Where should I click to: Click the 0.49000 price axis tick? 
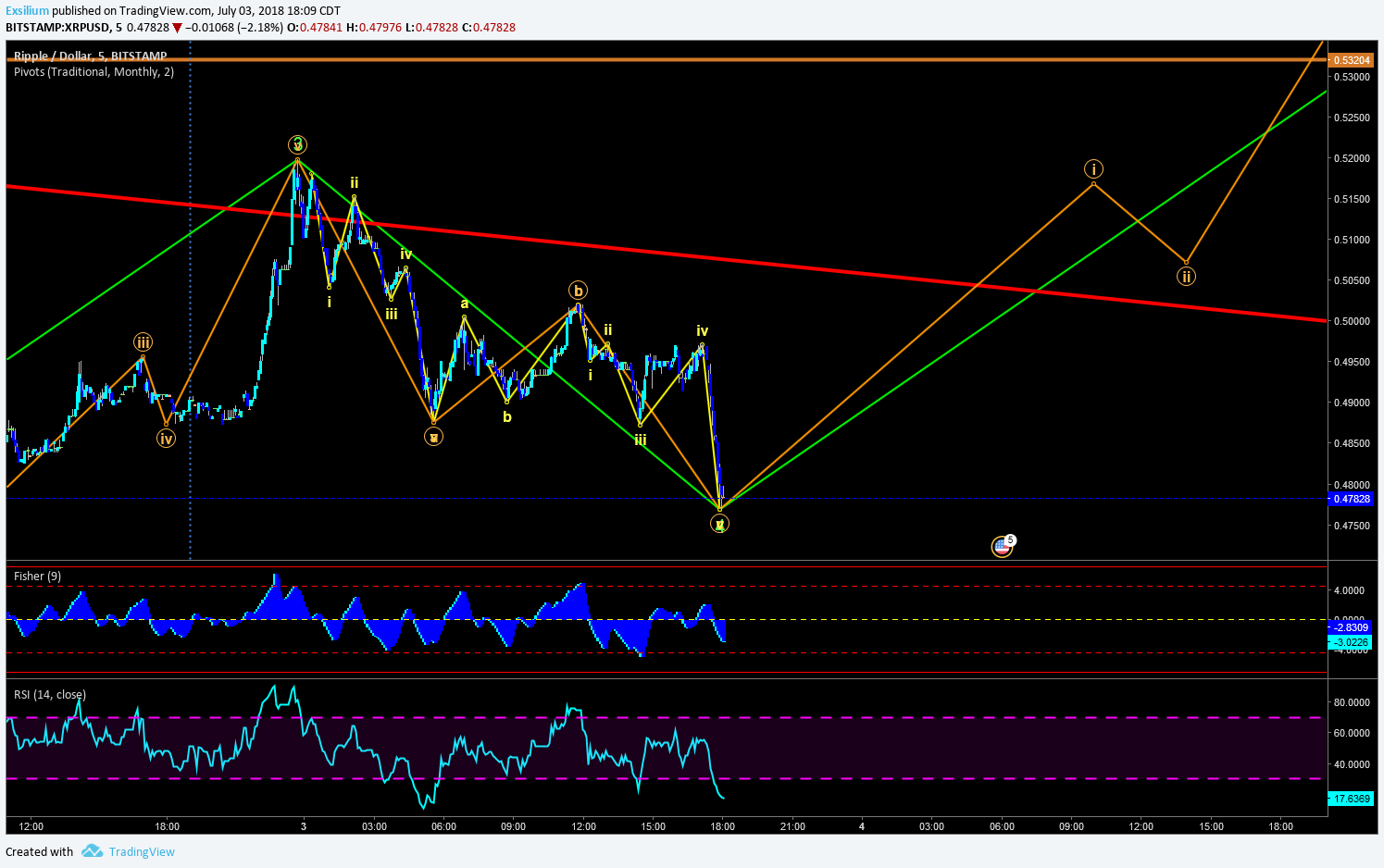[x=1352, y=403]
